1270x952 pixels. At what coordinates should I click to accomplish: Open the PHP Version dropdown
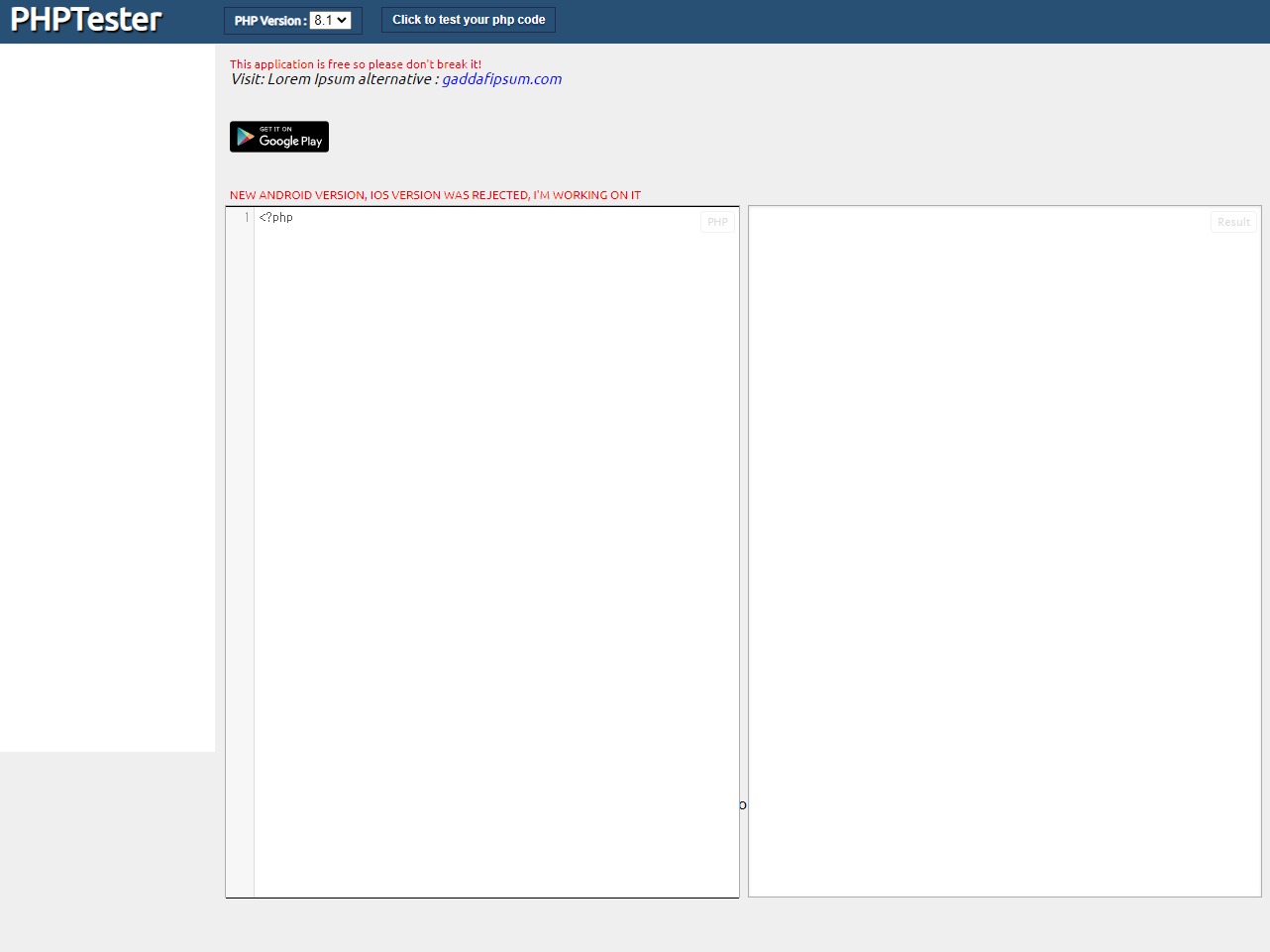tap(331, 21)
